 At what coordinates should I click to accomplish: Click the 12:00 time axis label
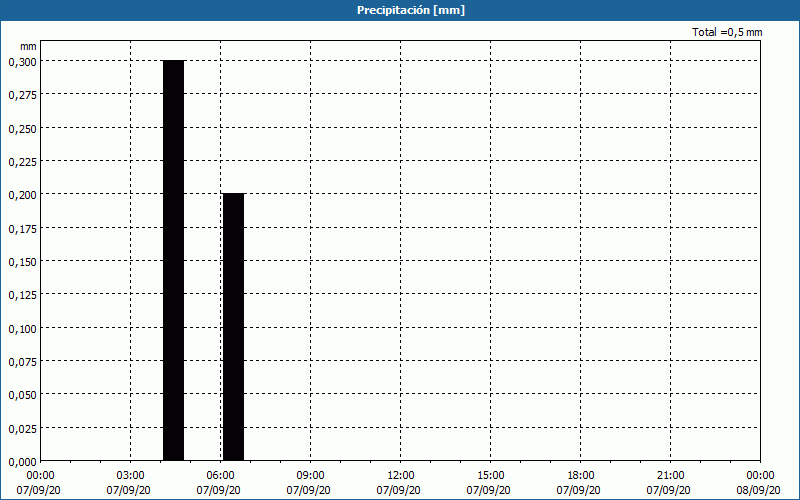pyautogui.click(x=401, y=476)
